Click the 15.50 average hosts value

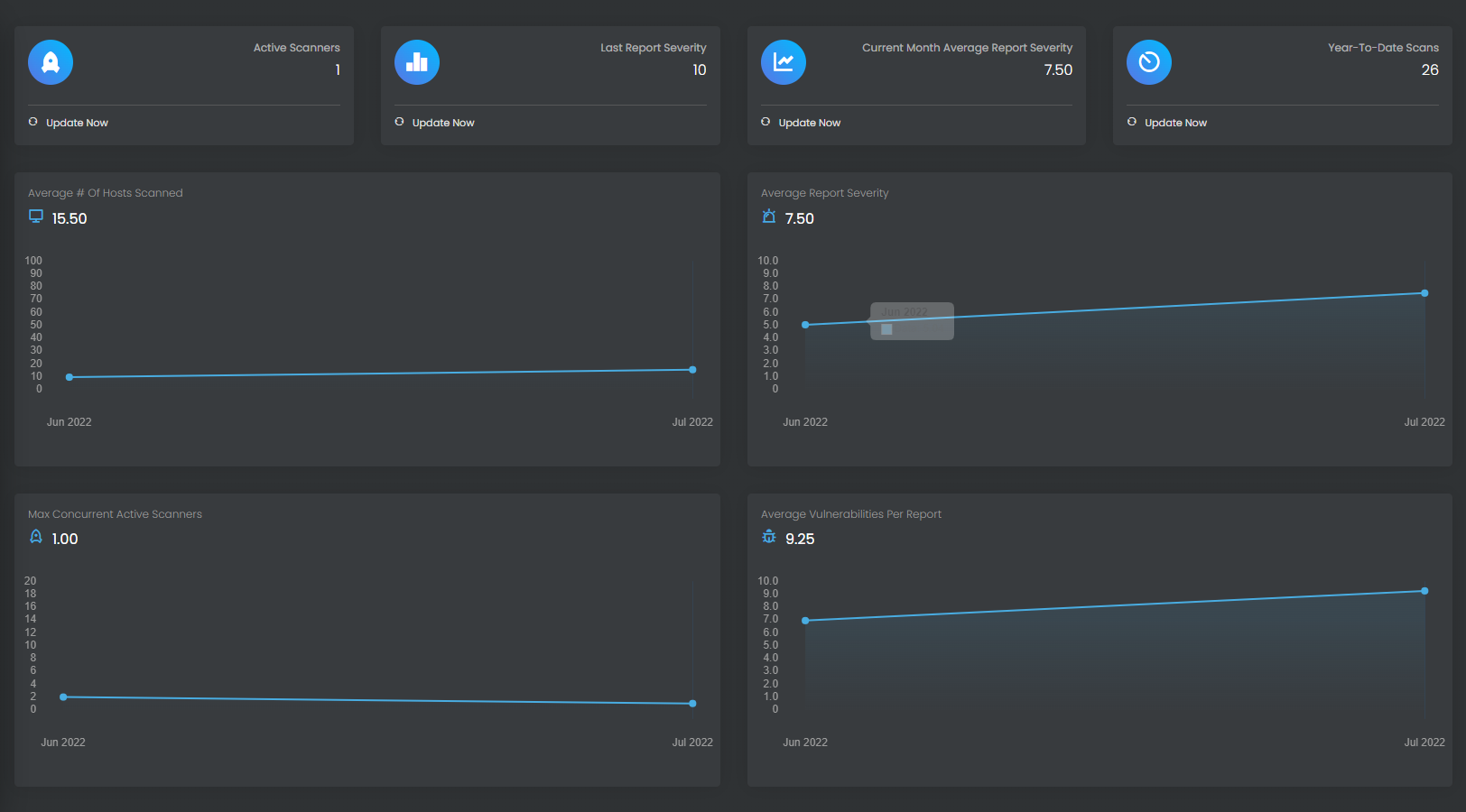tap(70, 218)
